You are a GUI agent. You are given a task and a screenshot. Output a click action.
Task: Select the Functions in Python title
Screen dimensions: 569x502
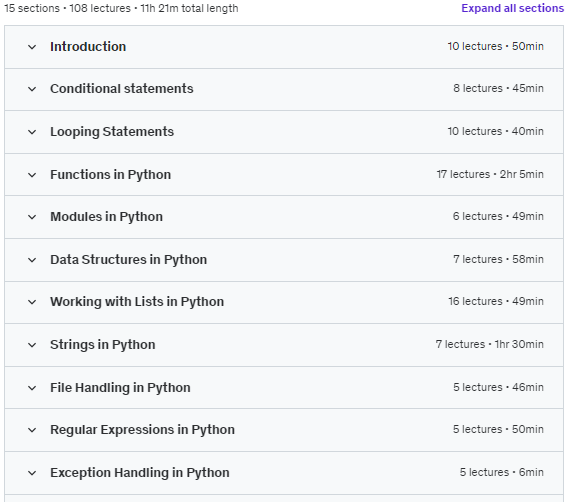(x=110, y=175)
